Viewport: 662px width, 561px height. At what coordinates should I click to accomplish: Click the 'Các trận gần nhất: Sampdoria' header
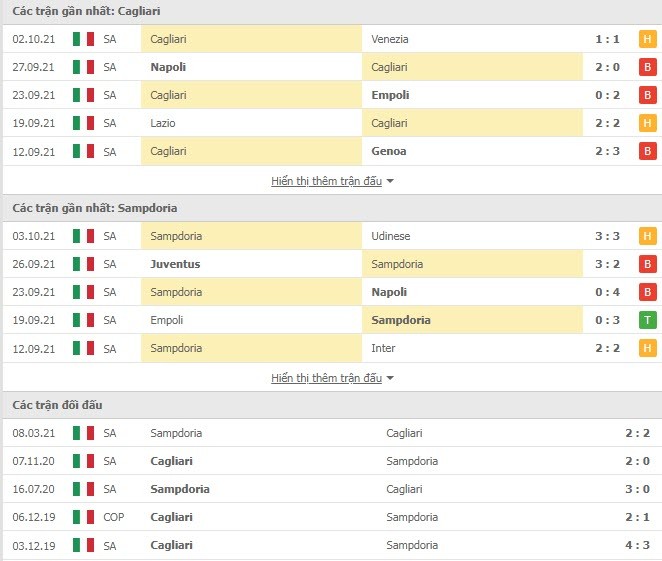[95, 208]
